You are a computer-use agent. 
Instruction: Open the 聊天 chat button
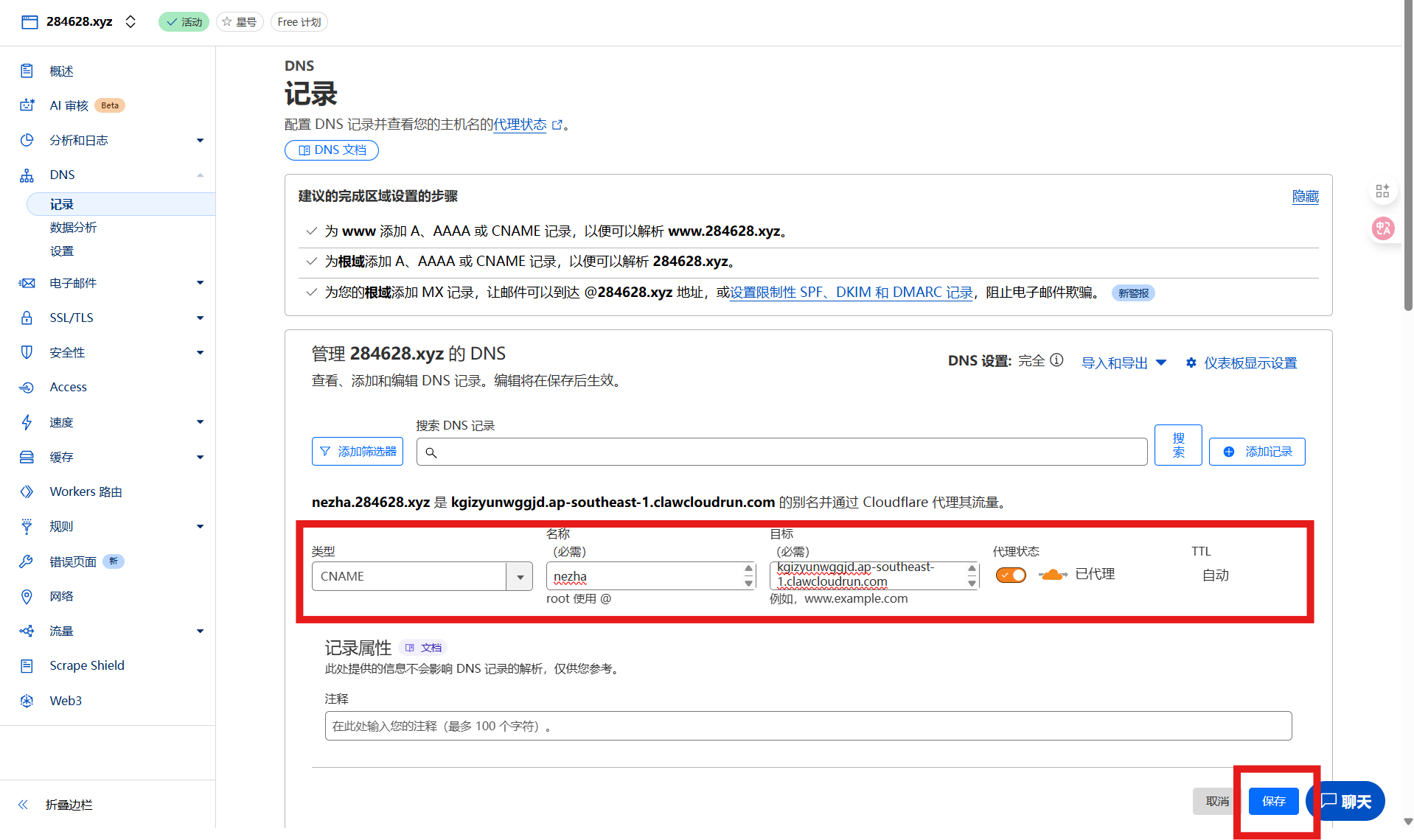coord(1346,801)
